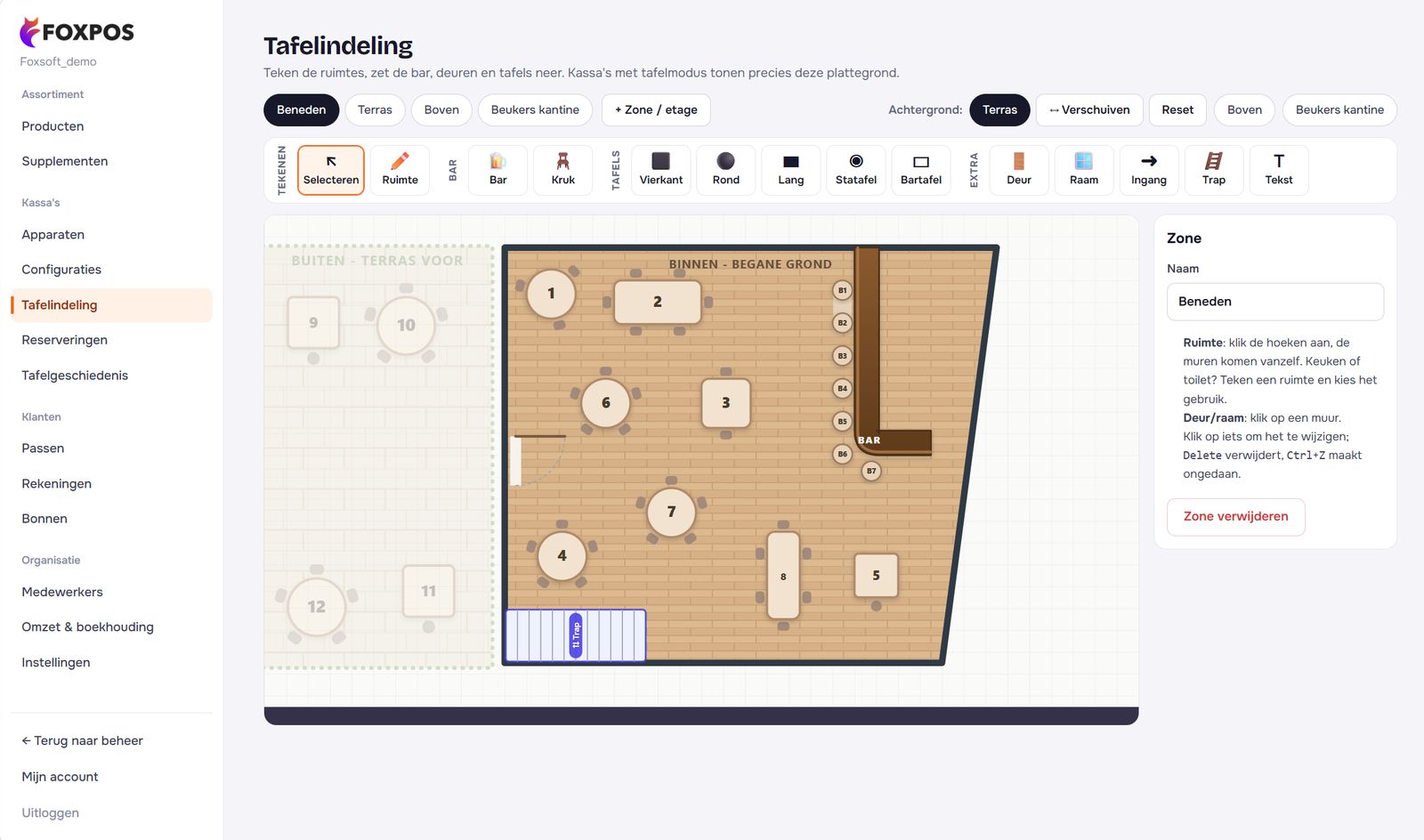Select the Kruk stool tool
This screenshot has width=1424, height=840.
coord(562,170)
